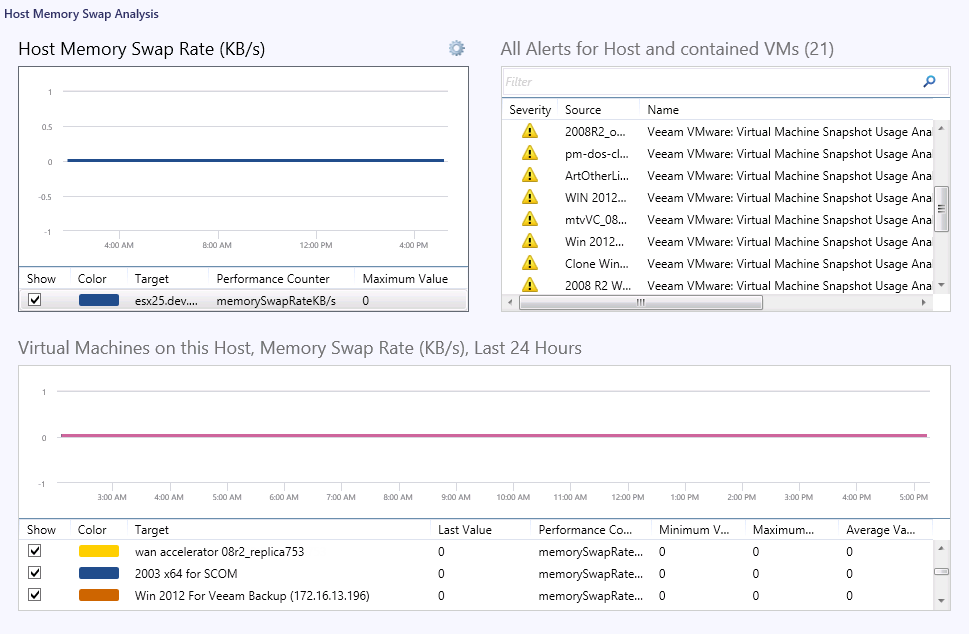The width and height of the screenshot is (969, 634).
Task: Uncheck the esx25 host Show checkbox
Action: coord(36,300)
